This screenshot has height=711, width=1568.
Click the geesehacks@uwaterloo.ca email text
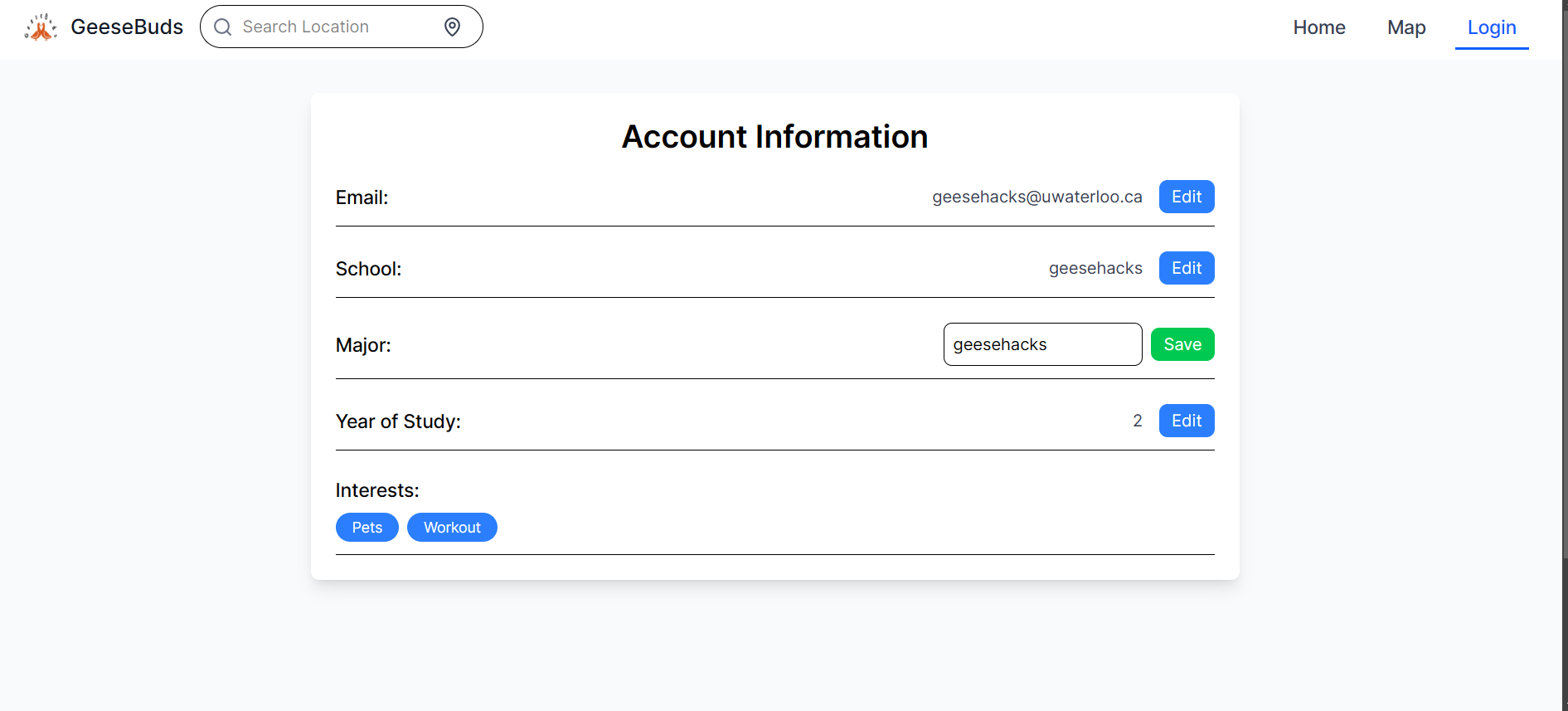coord(1036,197)
